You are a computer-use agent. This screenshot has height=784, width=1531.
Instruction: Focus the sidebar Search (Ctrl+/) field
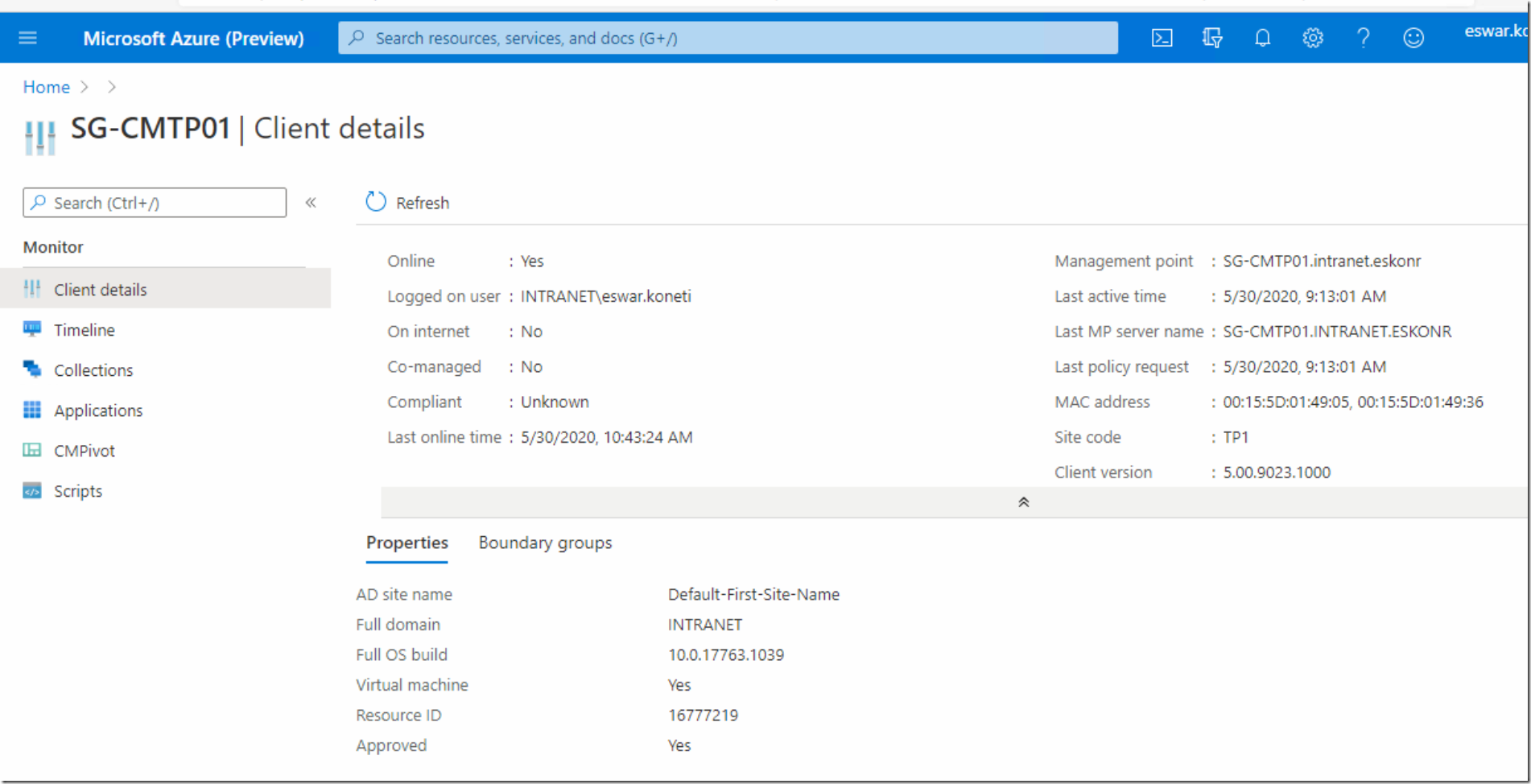(155, 203)
